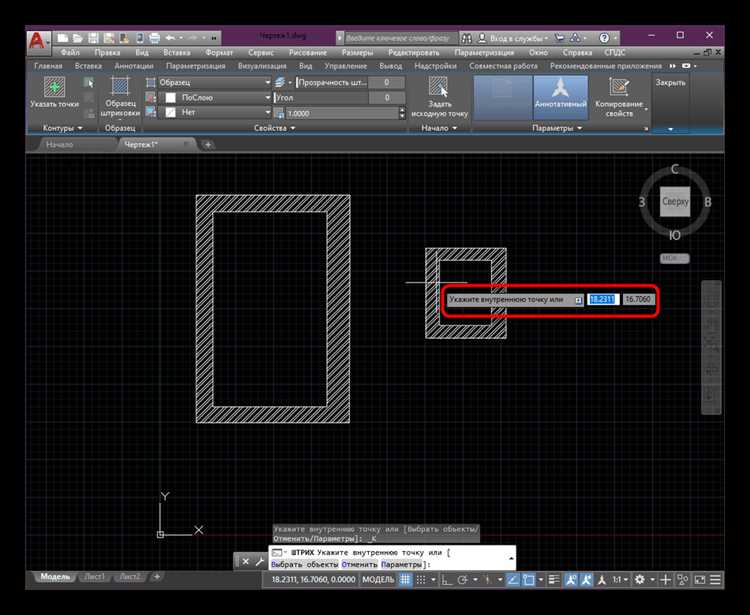Toggle snap mode dots in status bar

[420, 580]
